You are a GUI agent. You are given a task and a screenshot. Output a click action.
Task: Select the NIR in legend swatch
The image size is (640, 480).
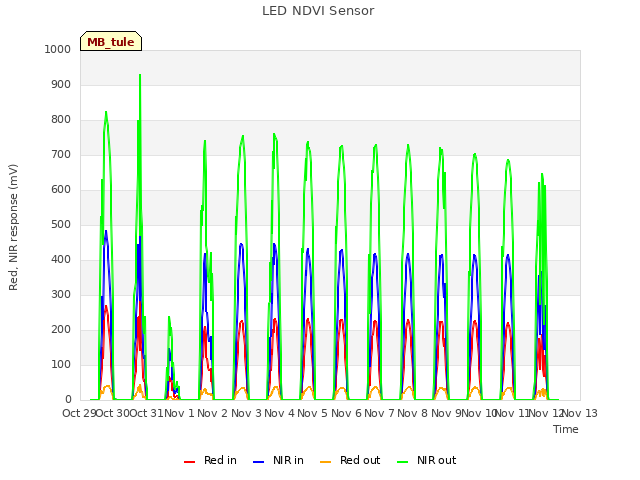pos(259,461)
